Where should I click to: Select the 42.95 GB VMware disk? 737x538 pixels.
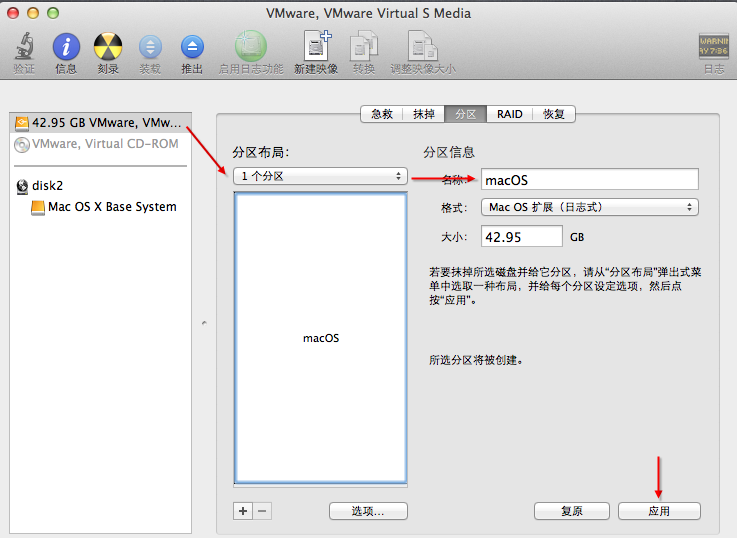click(101, 123)
